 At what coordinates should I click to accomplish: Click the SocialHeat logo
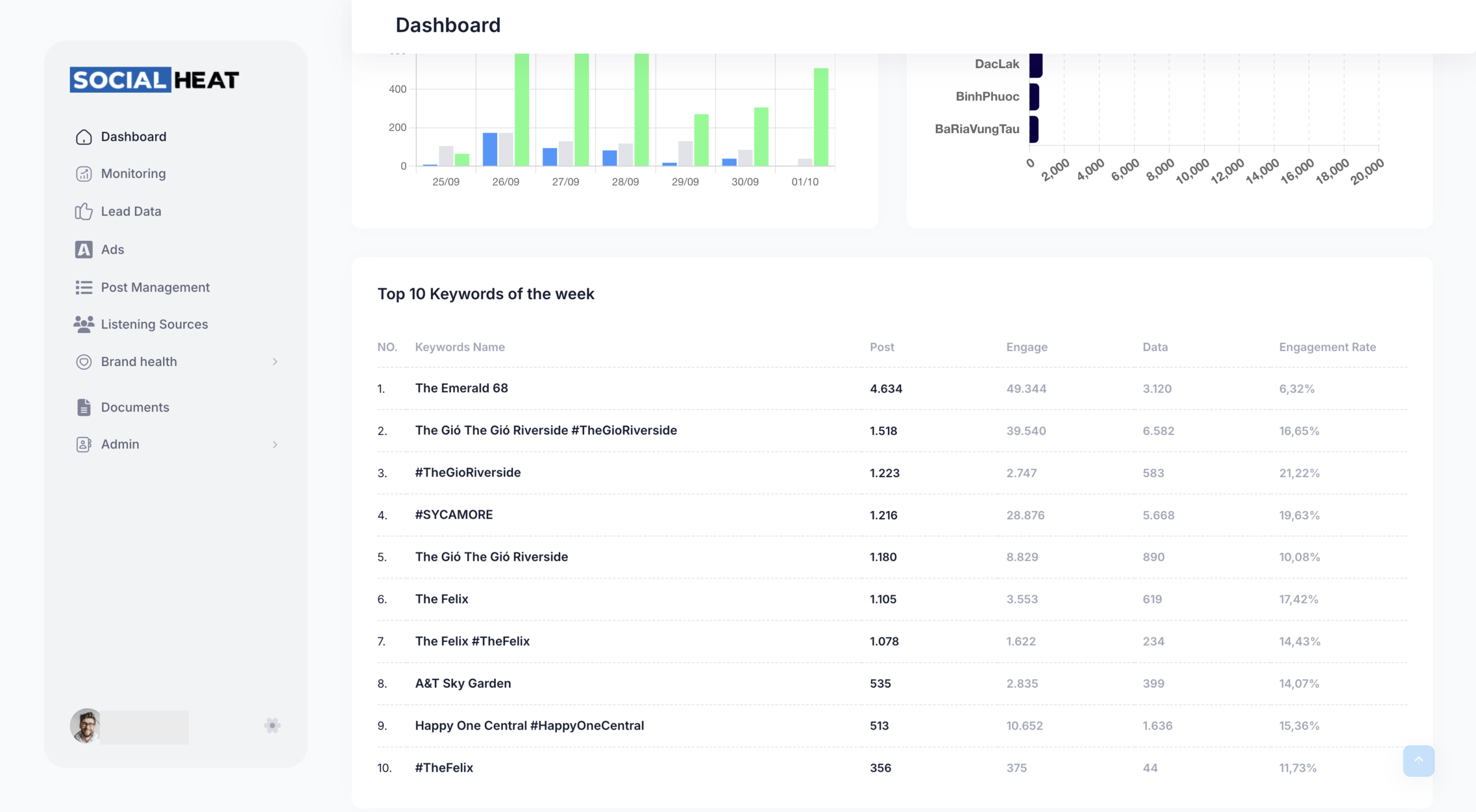(x=155, y=80)
